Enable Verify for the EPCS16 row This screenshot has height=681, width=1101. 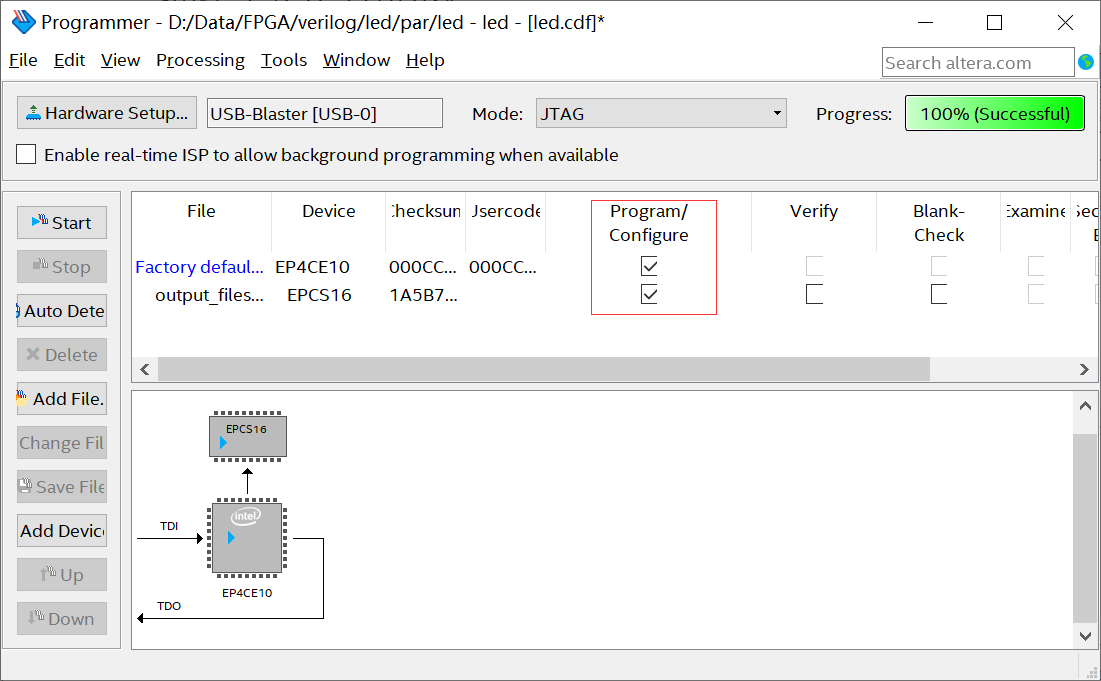815,294
